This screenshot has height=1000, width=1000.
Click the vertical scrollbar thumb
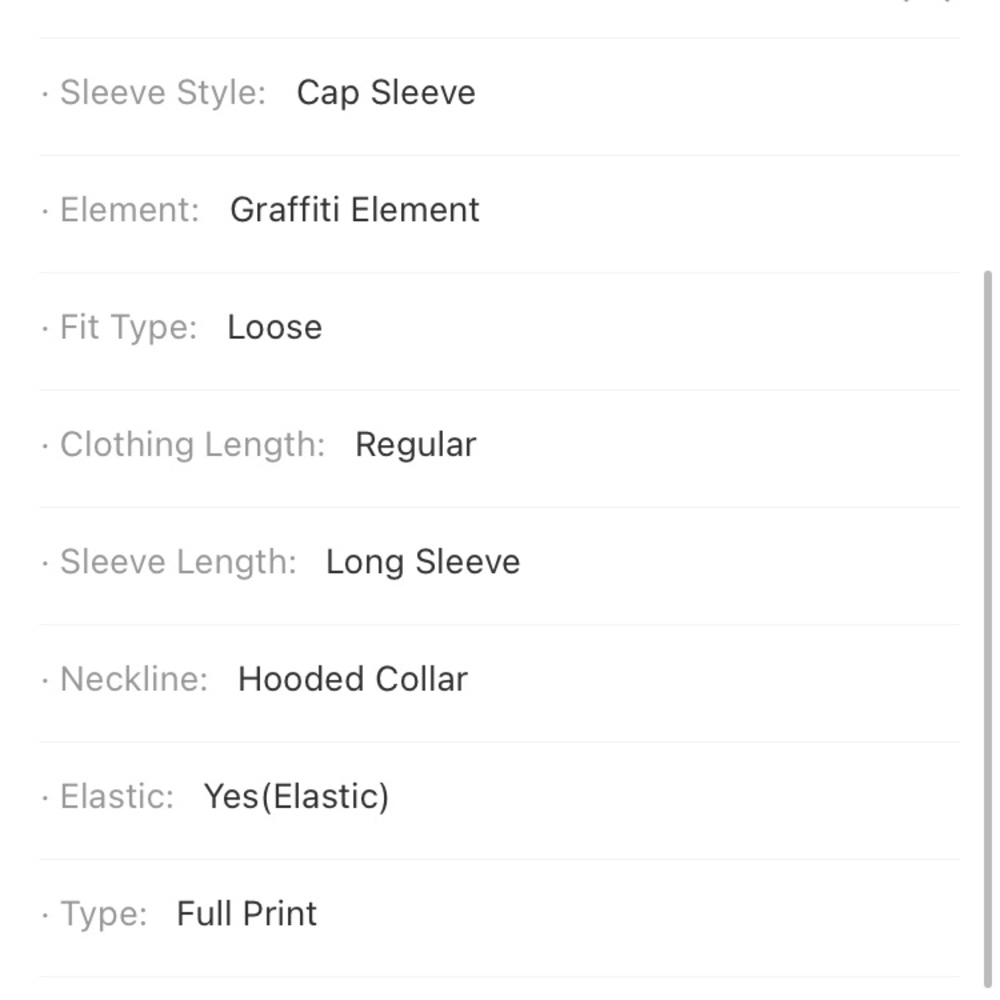pos(988,628)
